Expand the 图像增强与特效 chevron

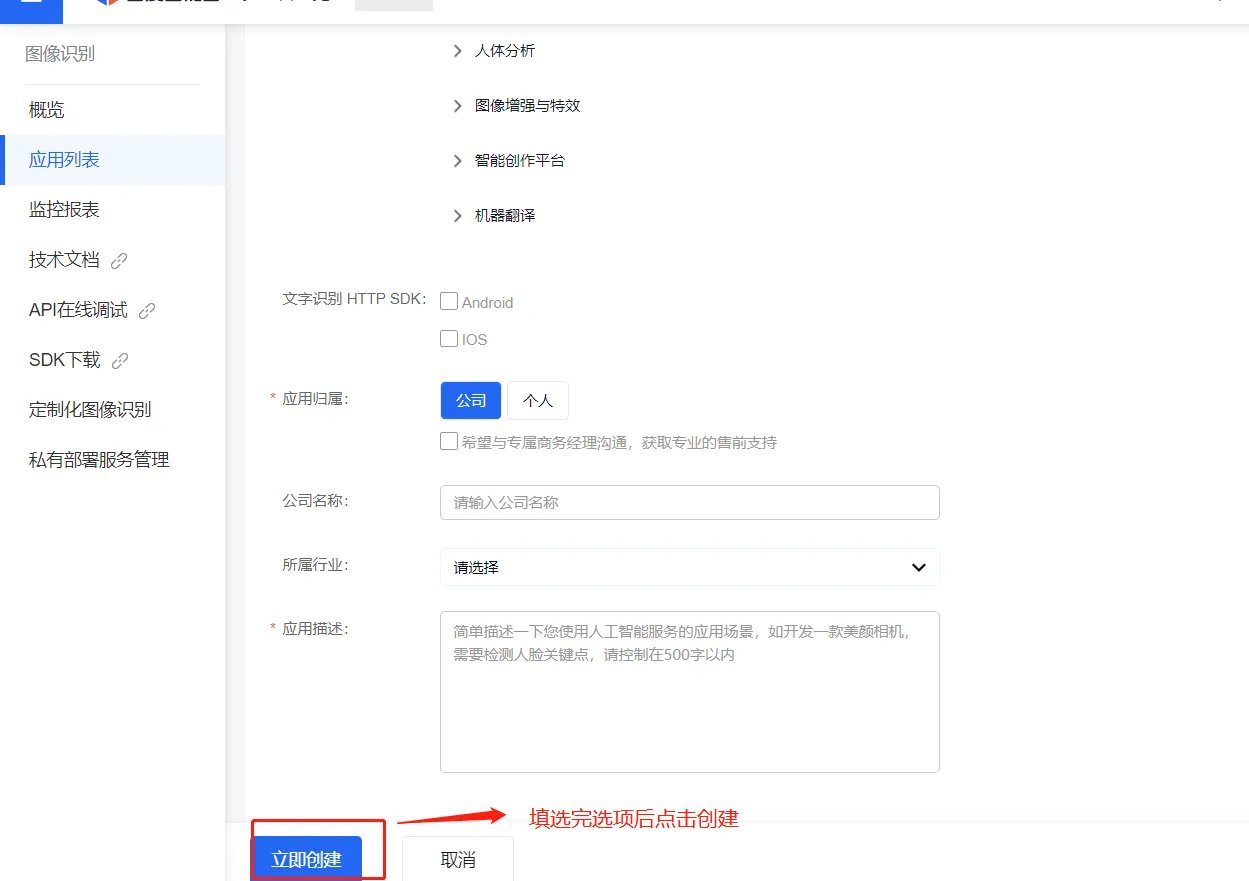pyautogui.click(x=457, y=106)
